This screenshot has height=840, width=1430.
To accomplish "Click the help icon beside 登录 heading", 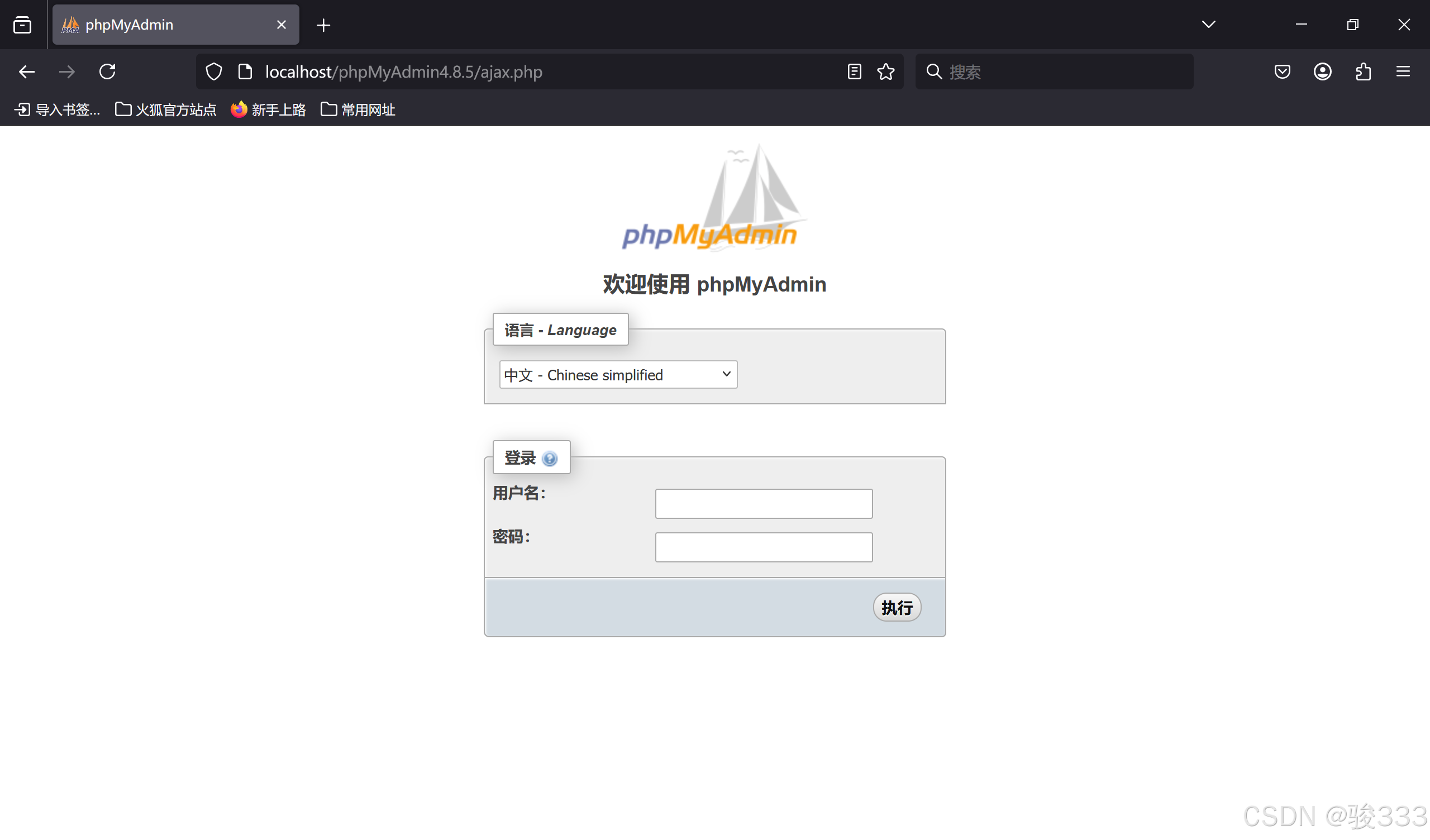I will (549, 459).
